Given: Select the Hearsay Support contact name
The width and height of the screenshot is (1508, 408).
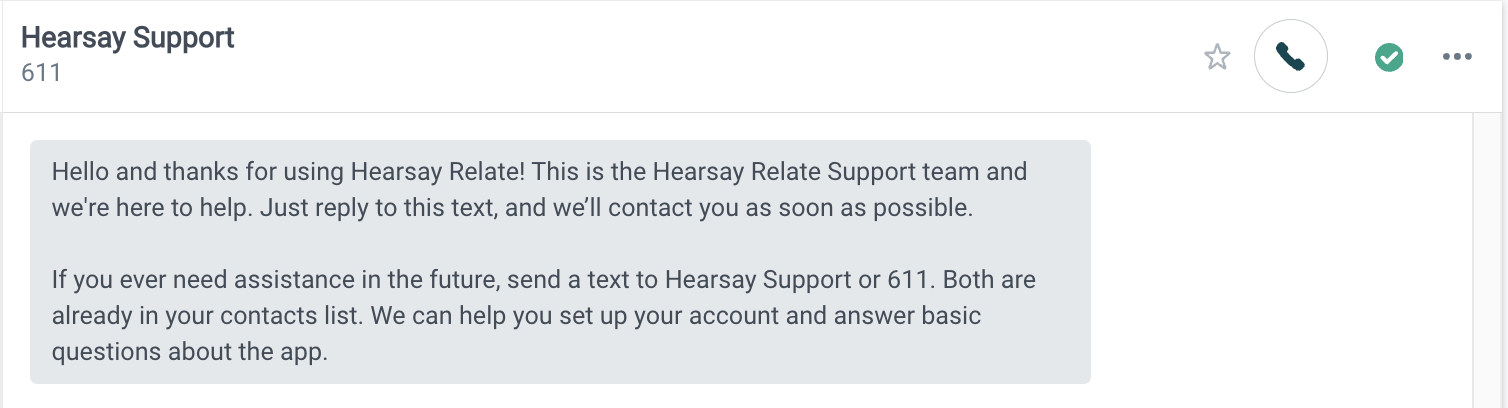Looking at the screenshot, I should tap(128, 38).
